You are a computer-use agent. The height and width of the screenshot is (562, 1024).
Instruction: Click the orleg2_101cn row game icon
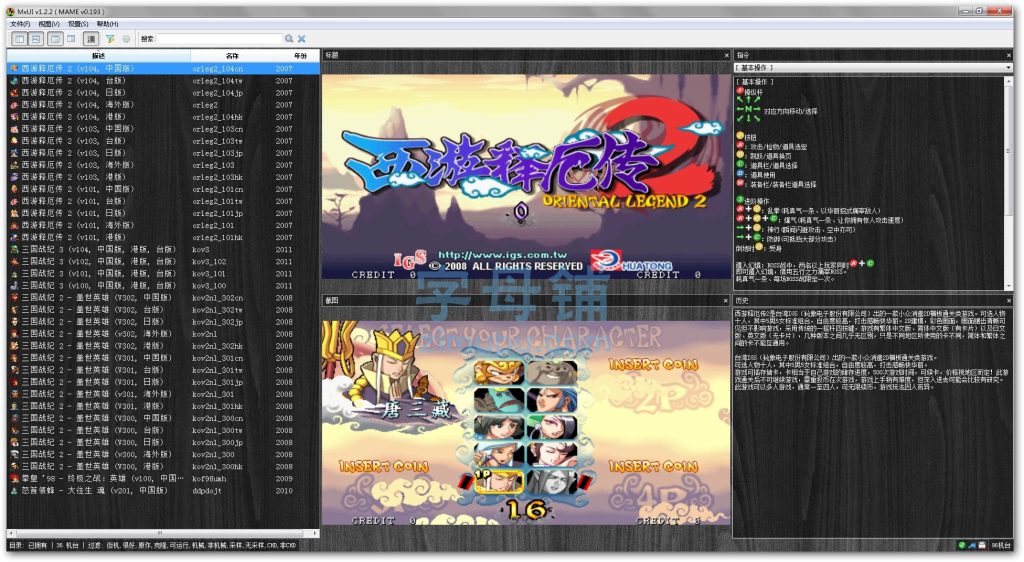click(14, 189)
